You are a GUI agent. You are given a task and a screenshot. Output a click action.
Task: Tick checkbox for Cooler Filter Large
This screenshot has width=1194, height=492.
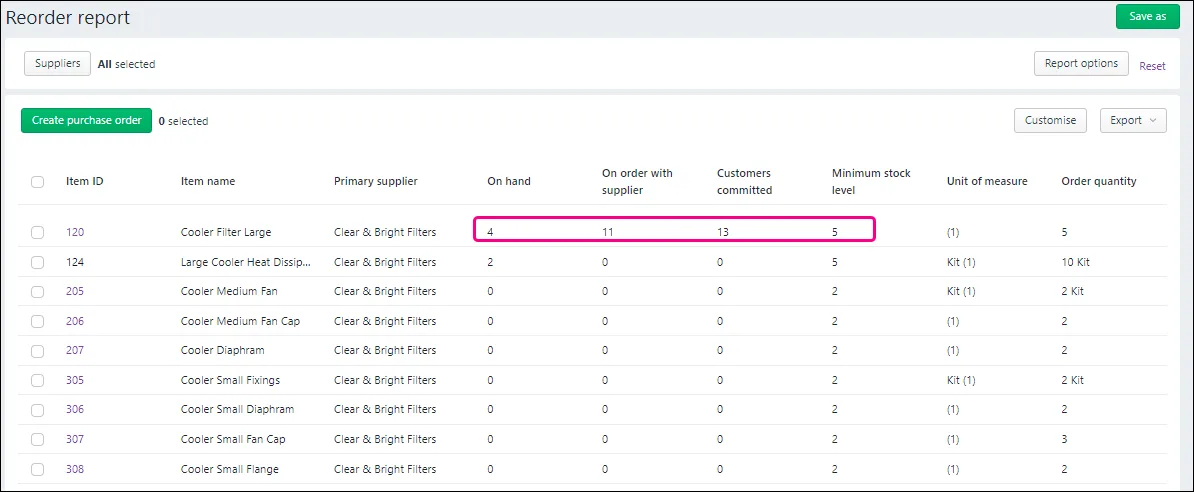pyautogui.click(x=37, y=232)
